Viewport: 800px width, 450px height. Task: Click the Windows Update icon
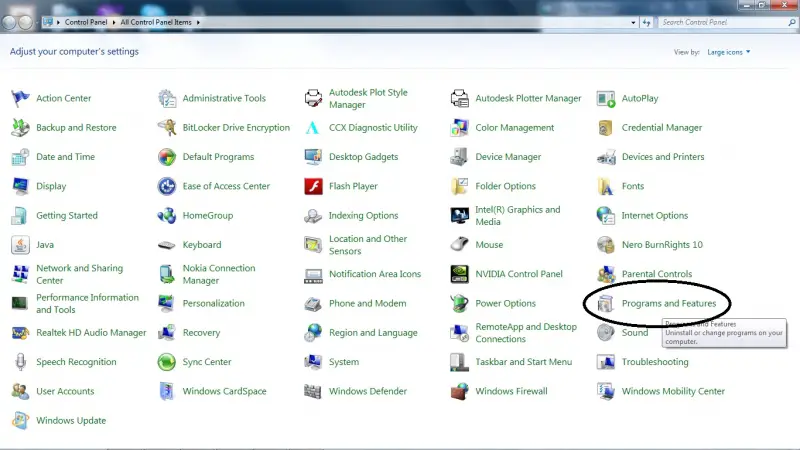click(x=20, y=420)
